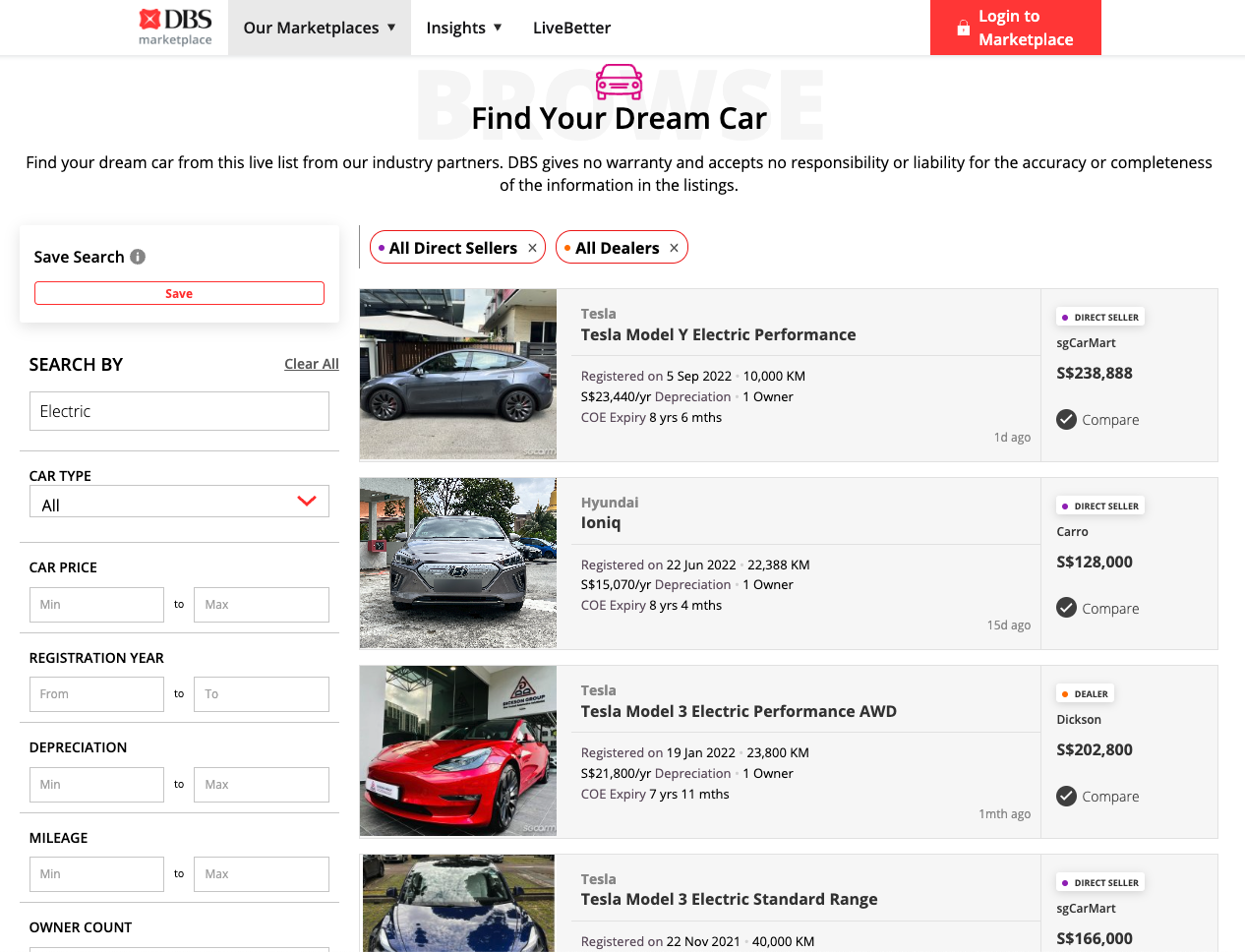This screenshot has width=1245, height=952.
Task: Click the S$128,000 price
Action: tap(1095, 562)
